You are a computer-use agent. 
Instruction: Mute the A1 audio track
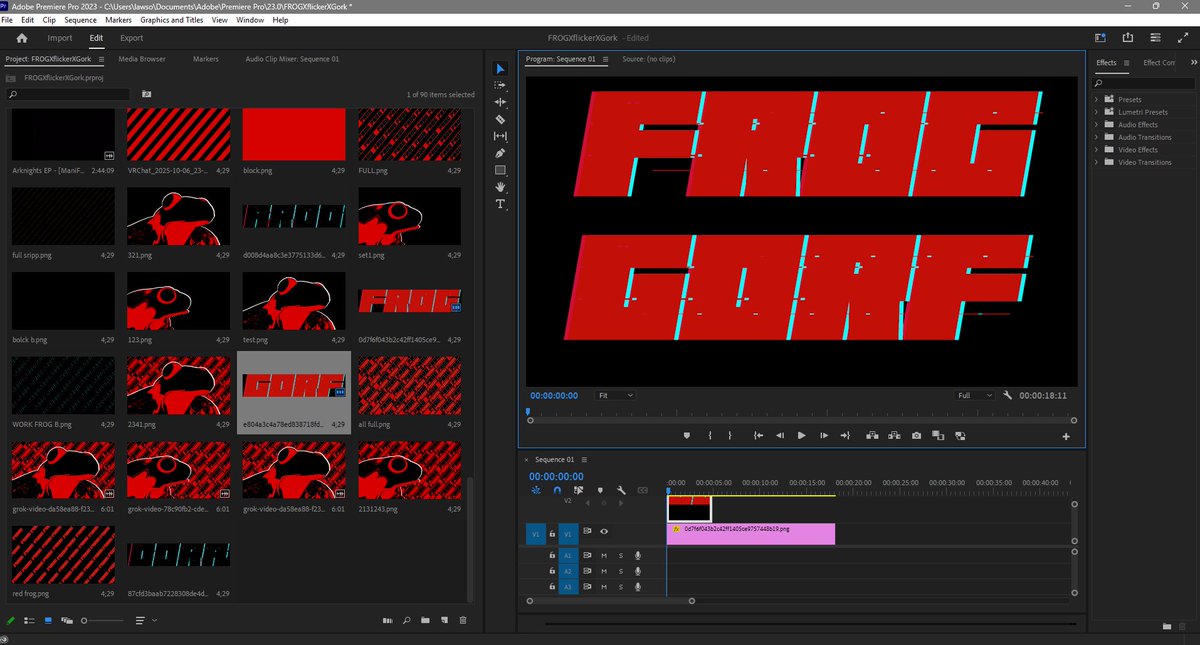(x=604, y=555)
